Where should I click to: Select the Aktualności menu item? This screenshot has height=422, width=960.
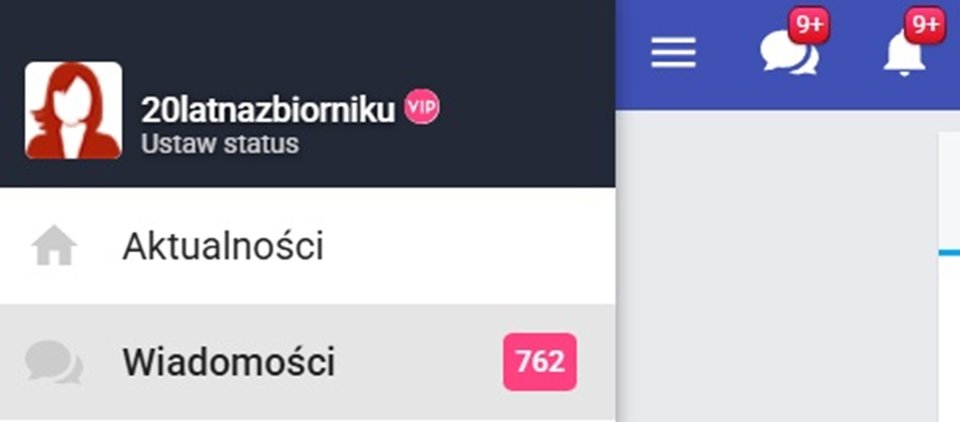tap(223, 247)
